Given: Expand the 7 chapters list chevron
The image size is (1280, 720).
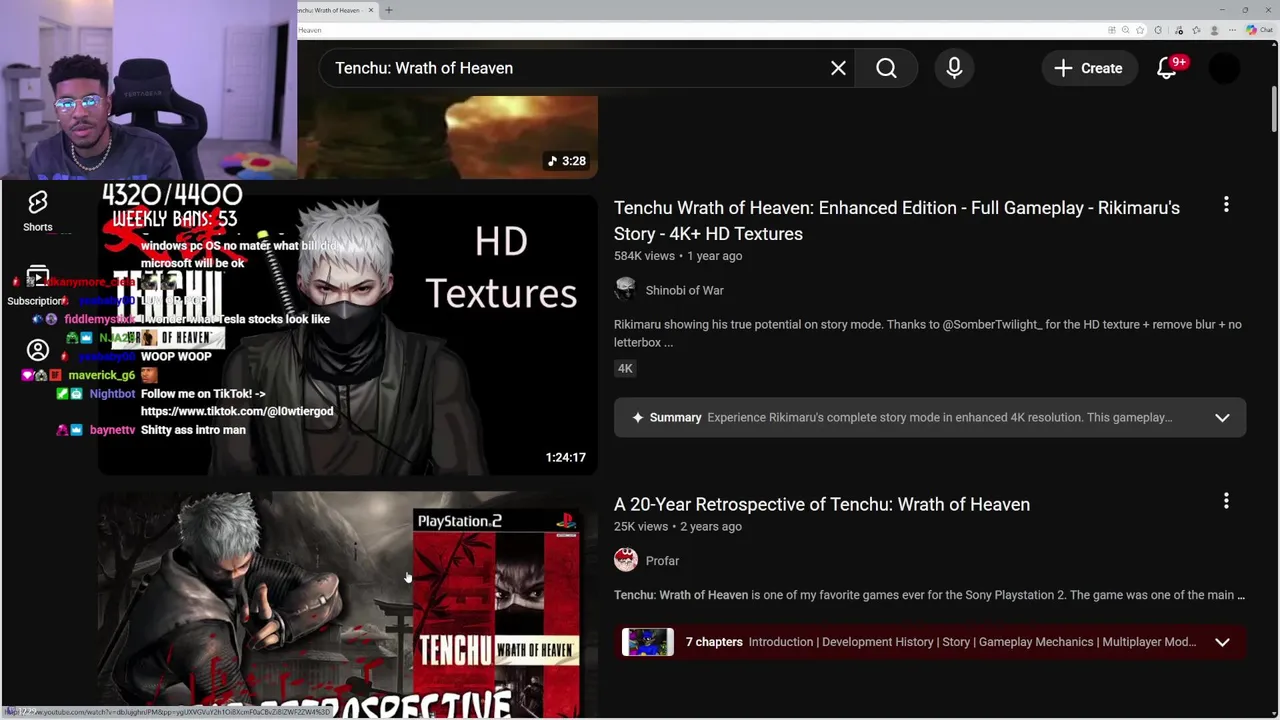Looking at the screenshot, I should tap(1222, 642).
